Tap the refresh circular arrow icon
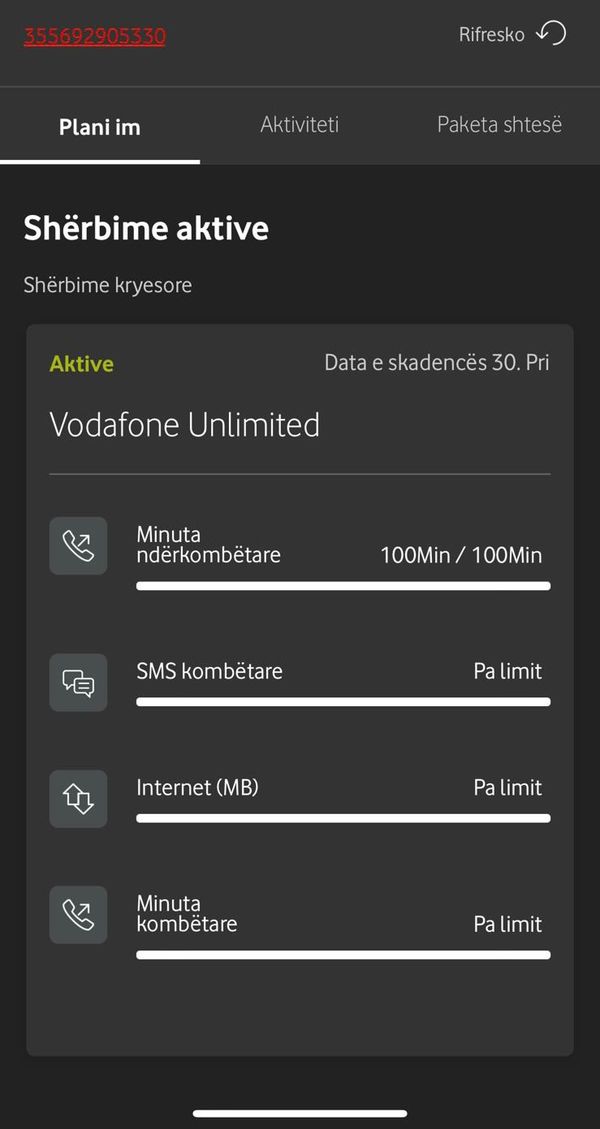The width and height of the screenshot is (600, 1129). (551, 33)
